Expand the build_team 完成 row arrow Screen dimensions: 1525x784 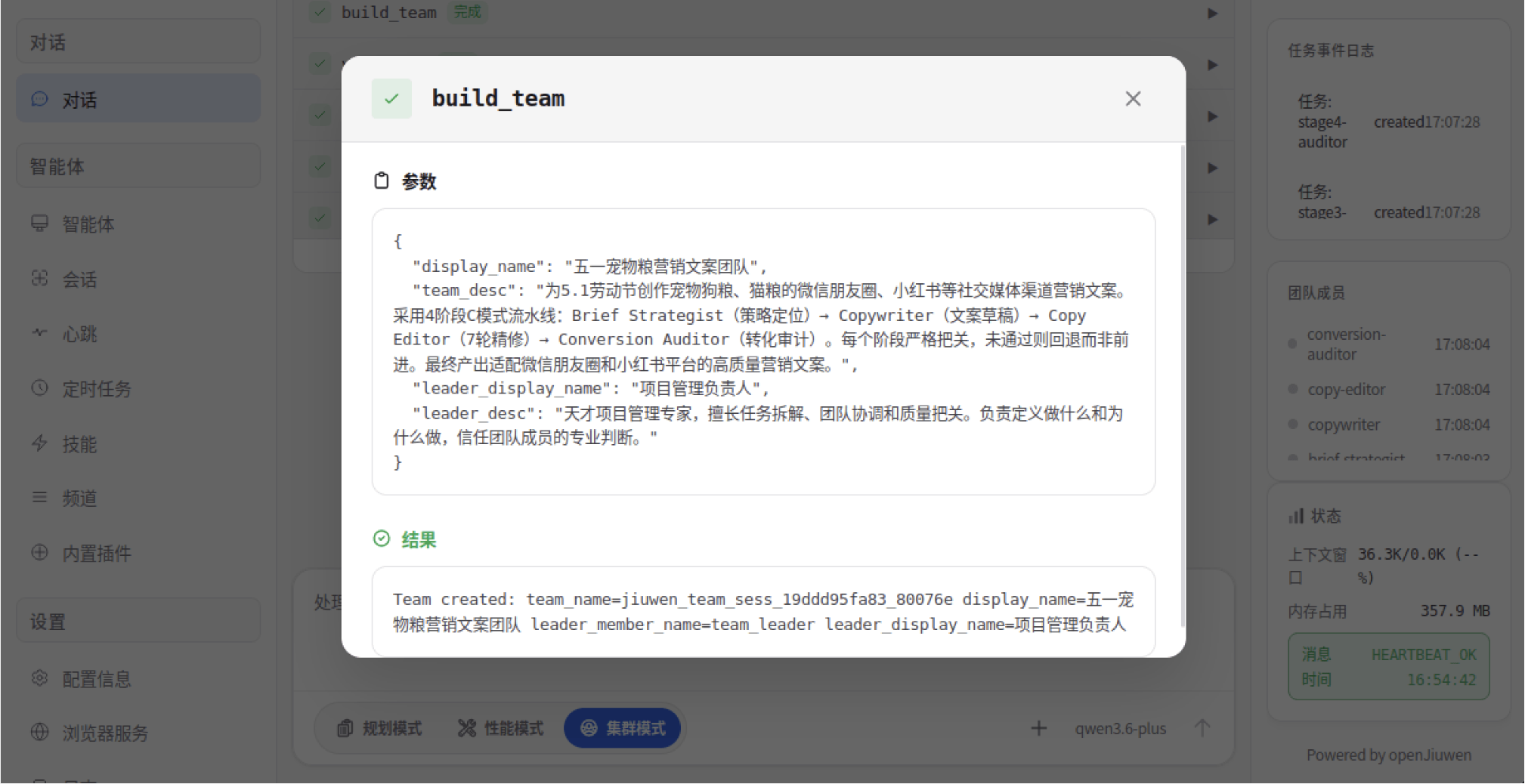tap(1212, 13)
